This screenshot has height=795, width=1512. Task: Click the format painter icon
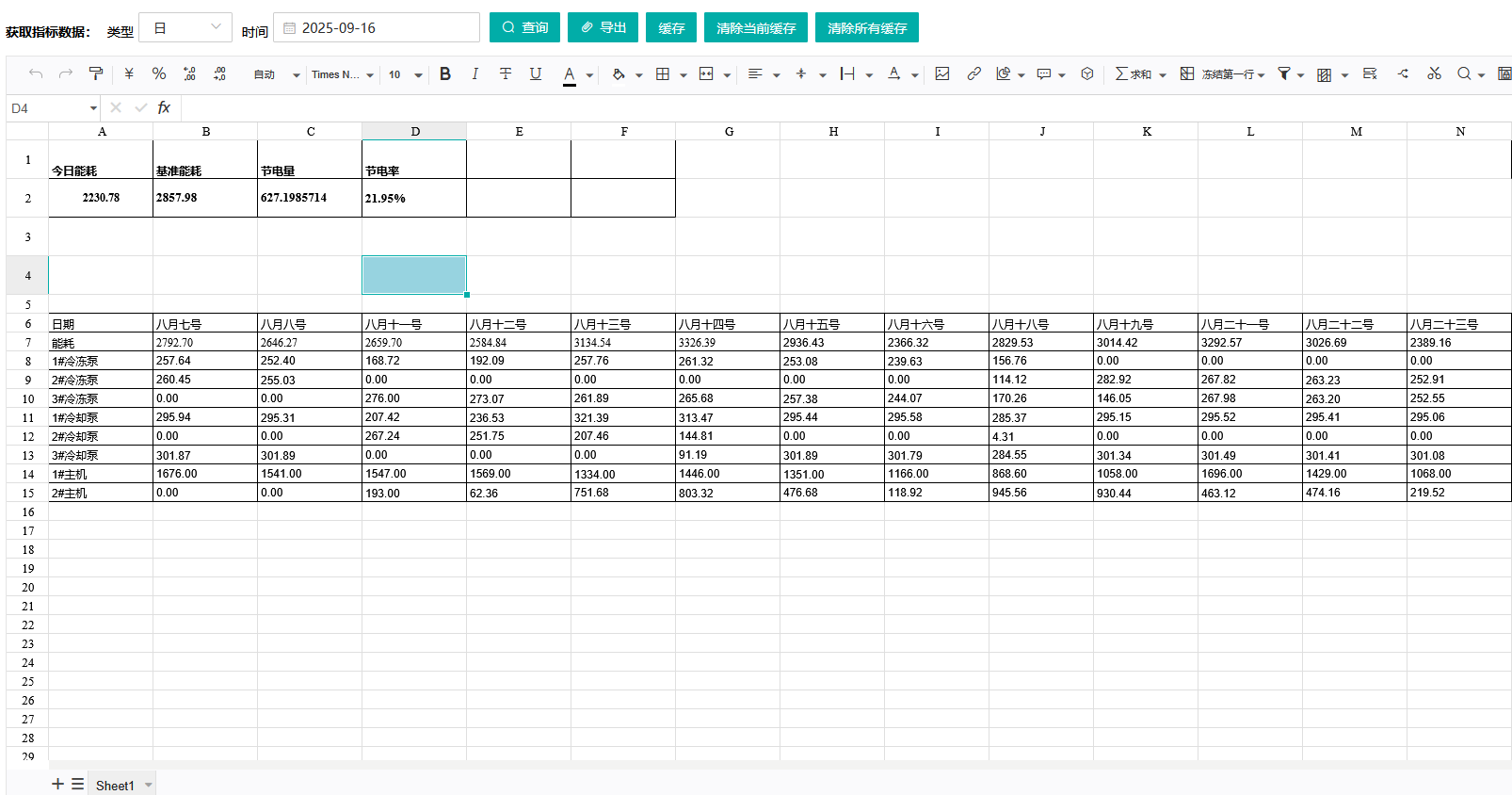click(x=96, y=73)
